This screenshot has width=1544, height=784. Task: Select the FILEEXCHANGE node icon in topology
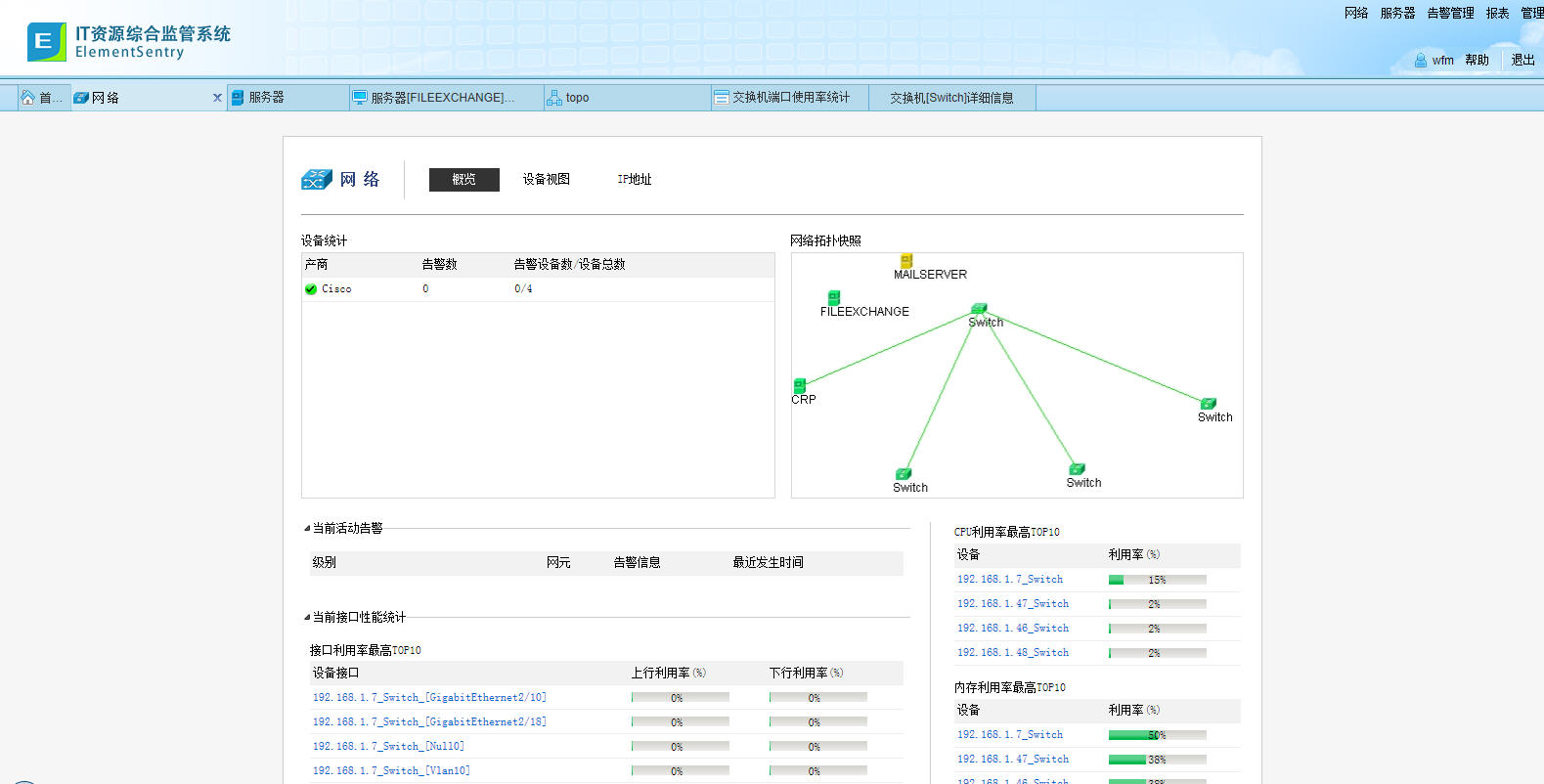pyautogui.click(x=834, y=297)
